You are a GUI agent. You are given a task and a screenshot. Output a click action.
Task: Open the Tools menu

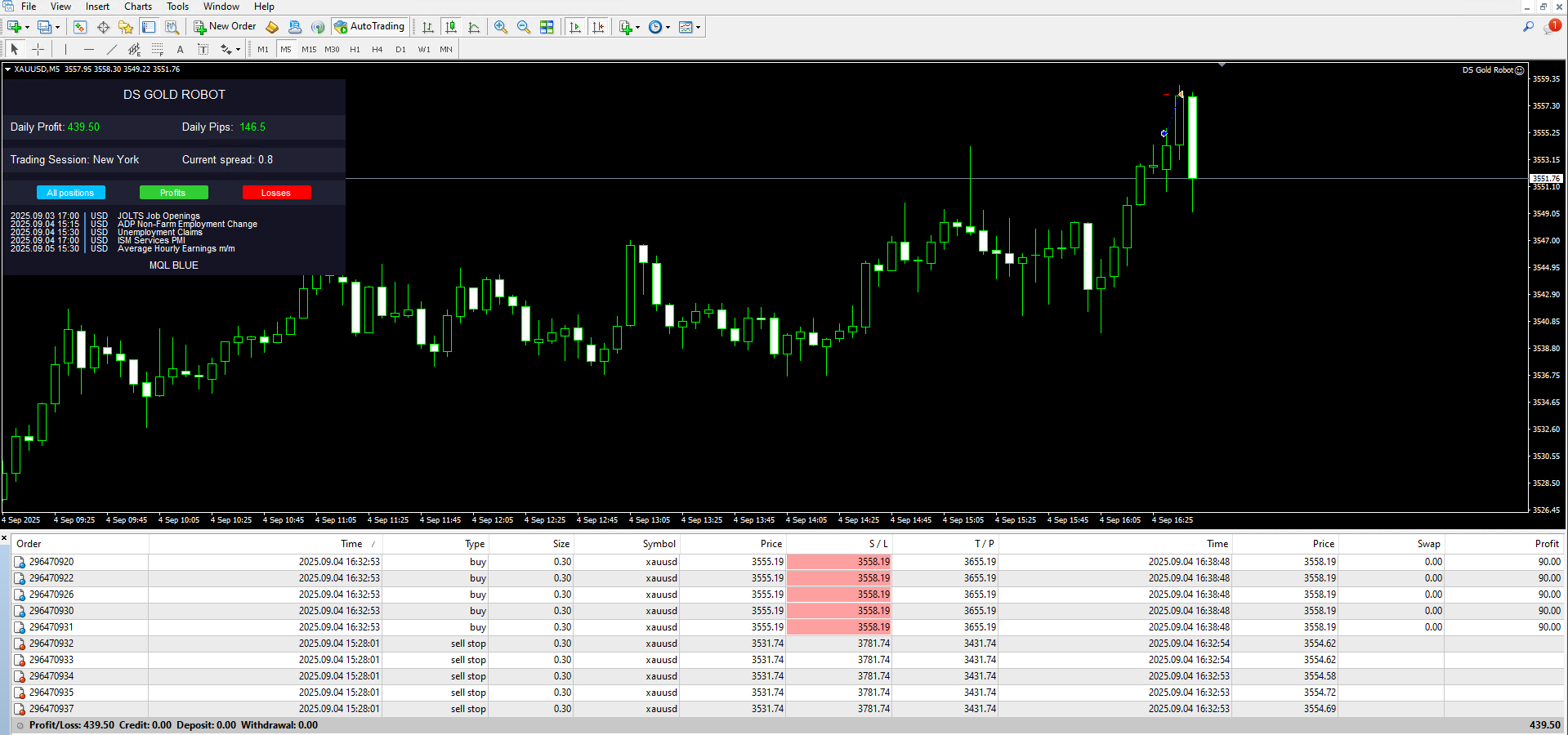[177, 7]
